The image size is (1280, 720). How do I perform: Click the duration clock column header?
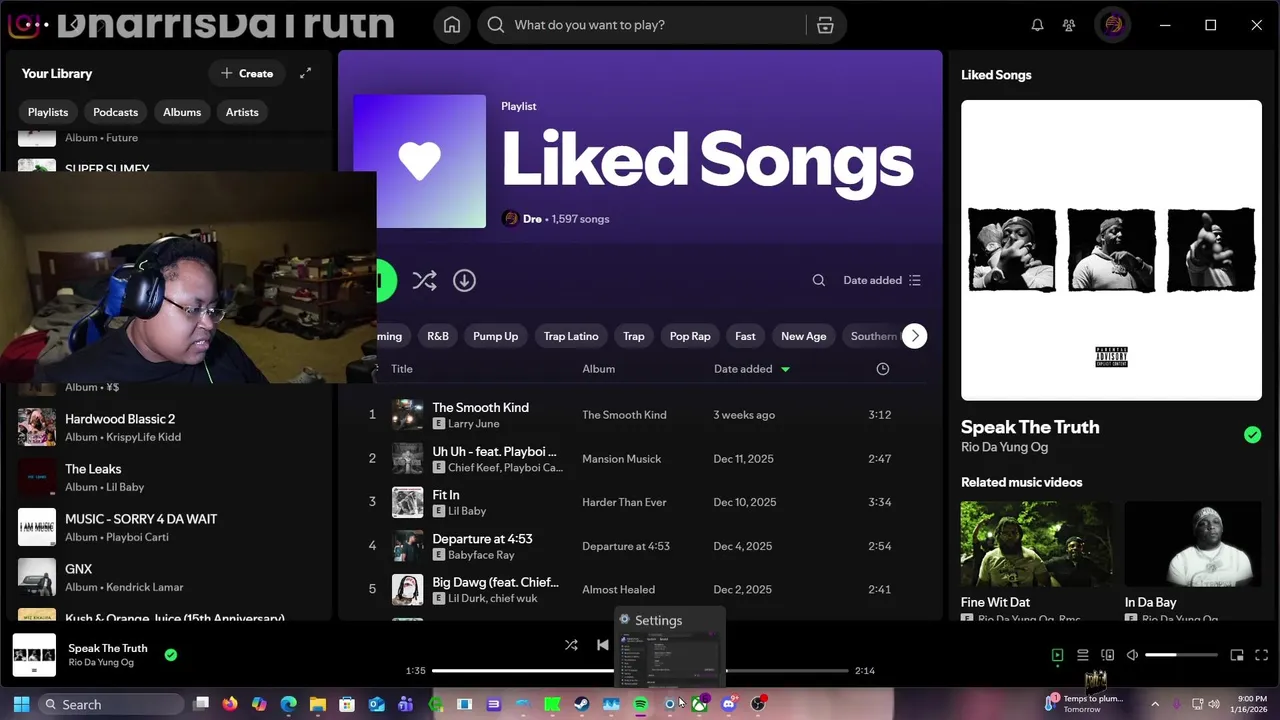tap(882, 369)
